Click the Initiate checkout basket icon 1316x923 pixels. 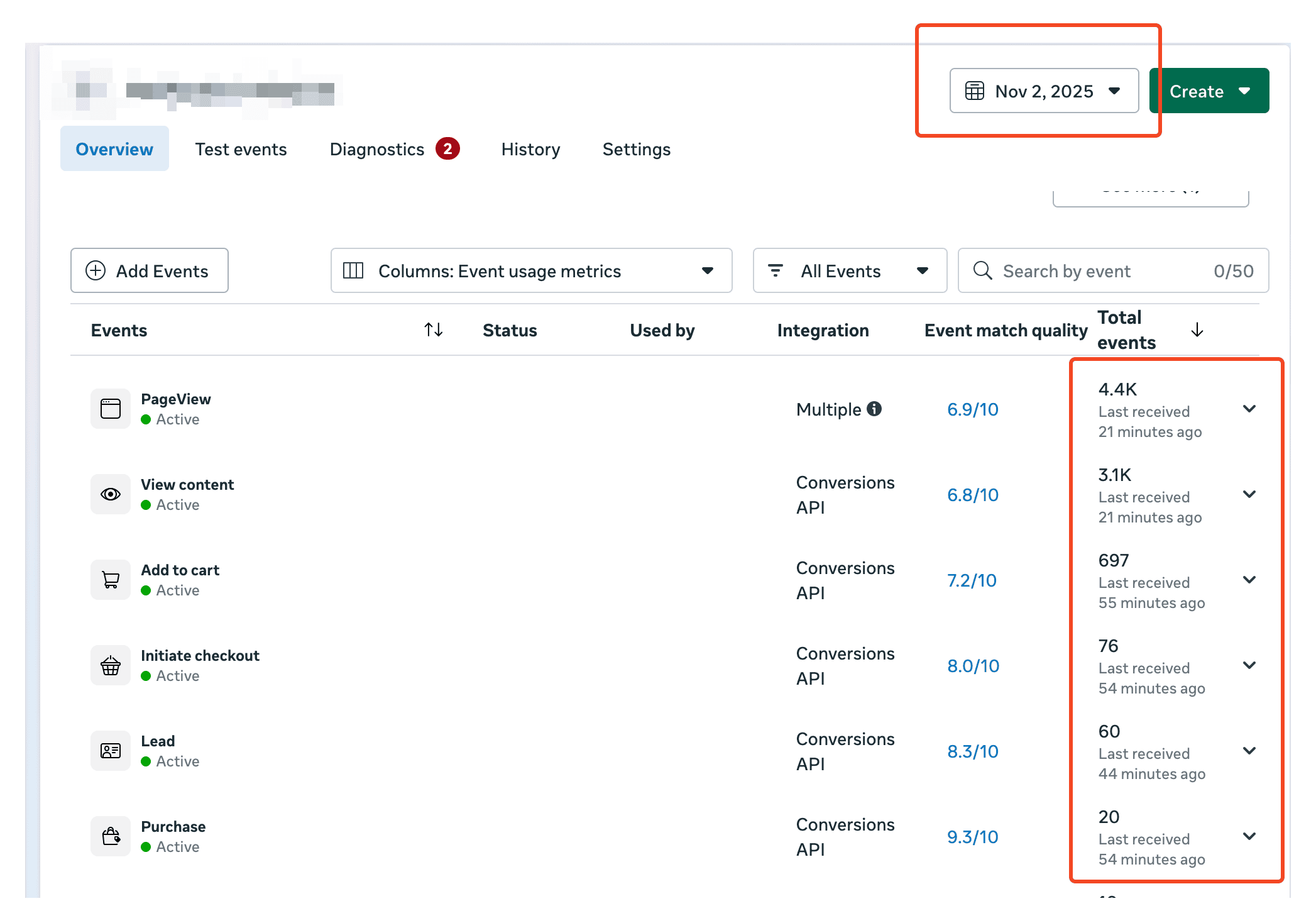point(111,665)
